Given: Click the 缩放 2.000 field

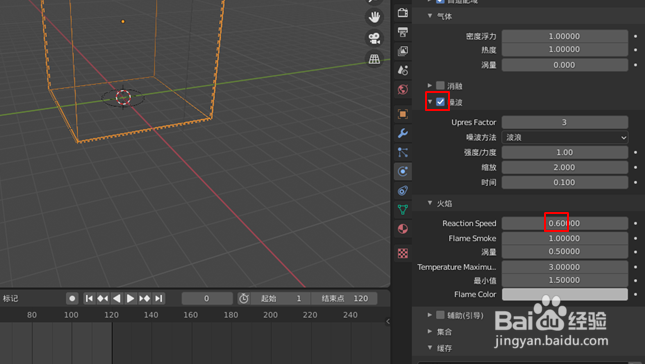Looking at the screenshot, I should click(x=565, y=167).
